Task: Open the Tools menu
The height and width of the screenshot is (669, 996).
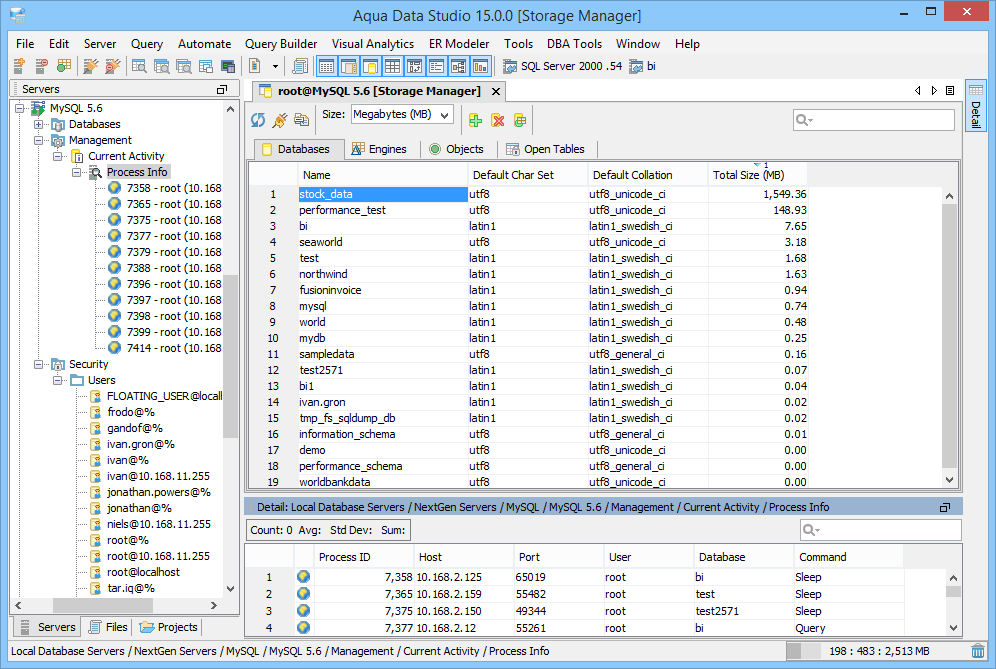Action: (518, 44)
